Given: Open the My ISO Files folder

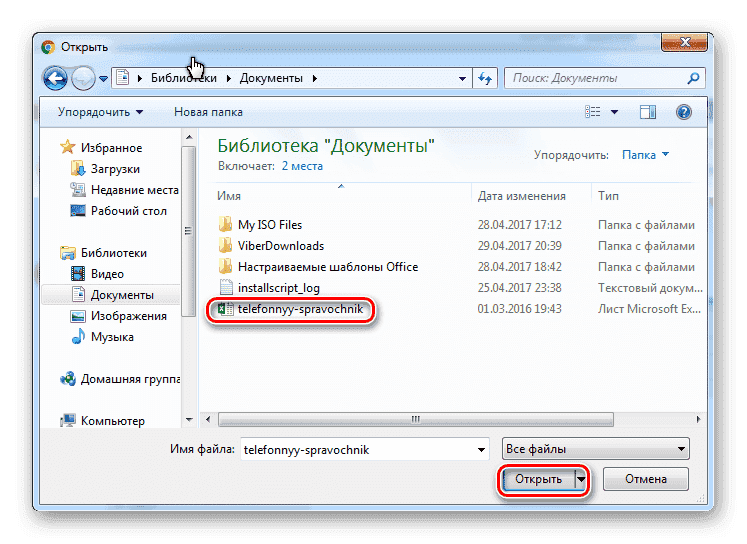Looking at the screenshot, I should (x=269, y=225).
